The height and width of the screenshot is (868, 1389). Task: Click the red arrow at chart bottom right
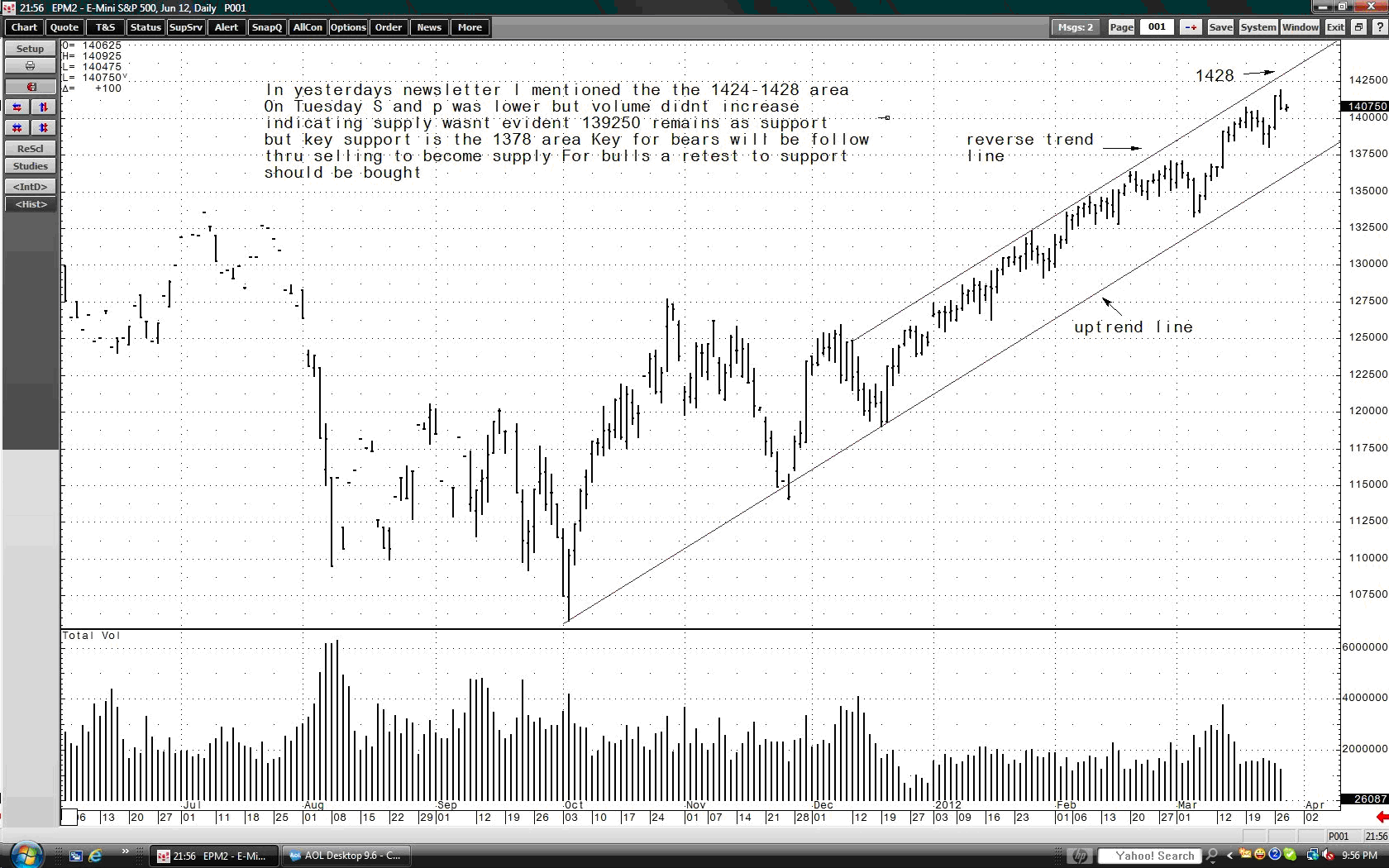[1382, 817]
